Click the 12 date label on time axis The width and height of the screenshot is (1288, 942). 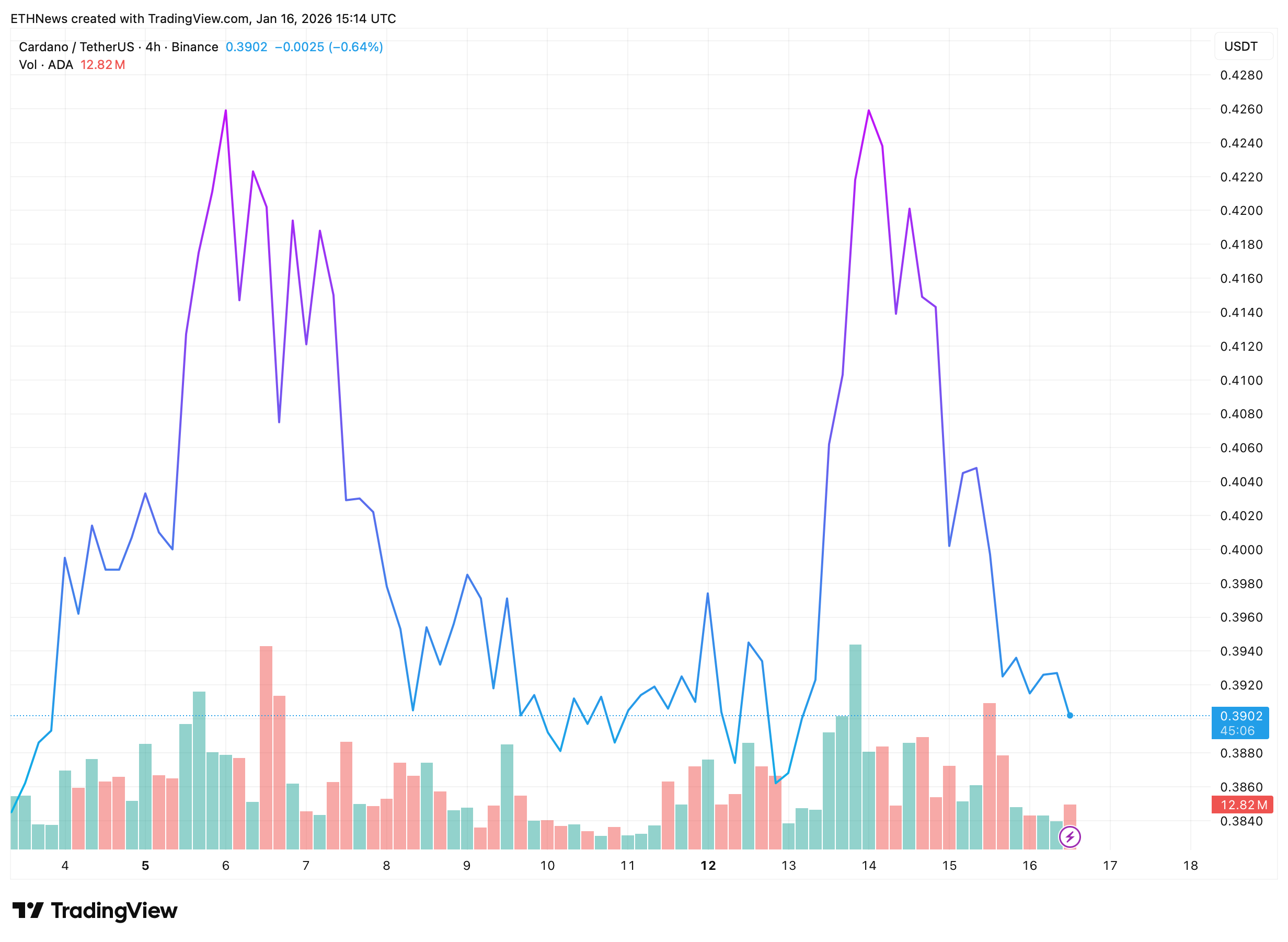(708, 866)
